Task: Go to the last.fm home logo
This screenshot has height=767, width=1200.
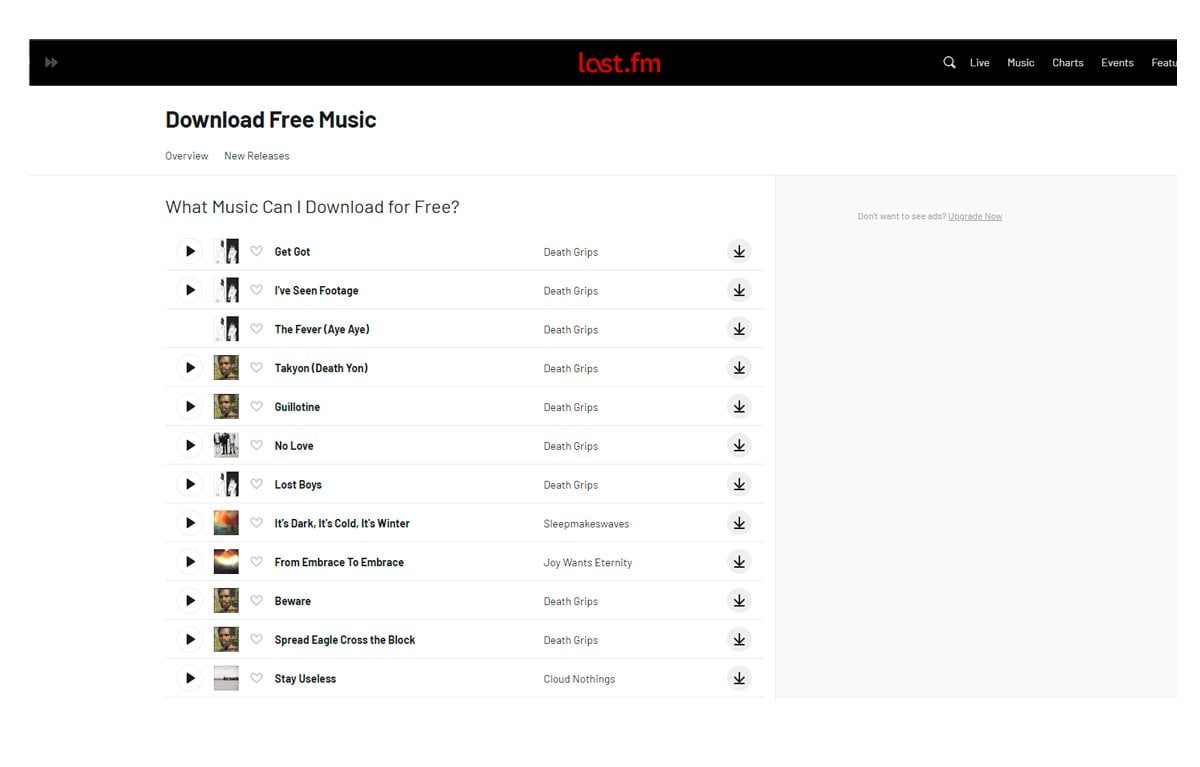Action: pos(619,63)
